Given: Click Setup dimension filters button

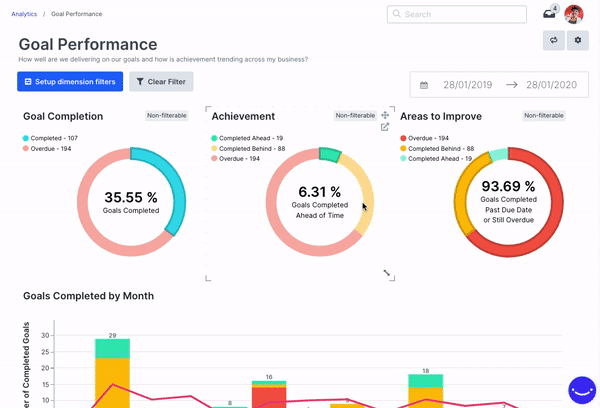Looking at the screenshot, I should pyautogui.click(x=70, y=82).
